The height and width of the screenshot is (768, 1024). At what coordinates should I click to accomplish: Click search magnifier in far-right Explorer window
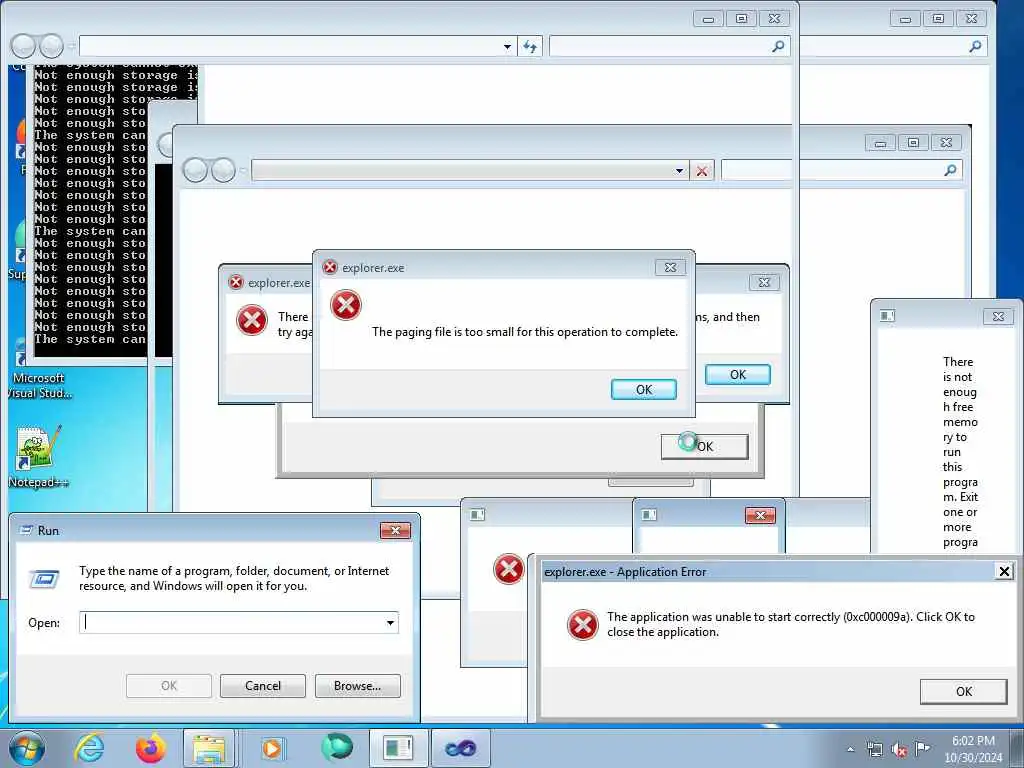pos(976,46)
